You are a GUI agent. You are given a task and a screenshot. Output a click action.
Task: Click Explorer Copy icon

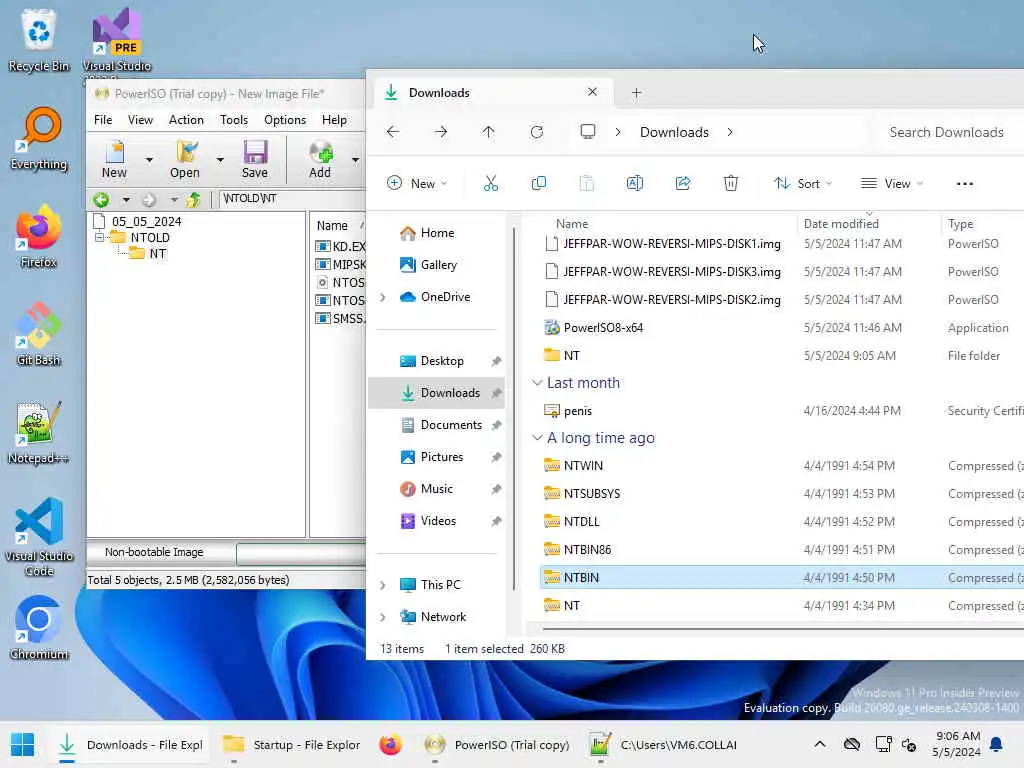[539, 184]
